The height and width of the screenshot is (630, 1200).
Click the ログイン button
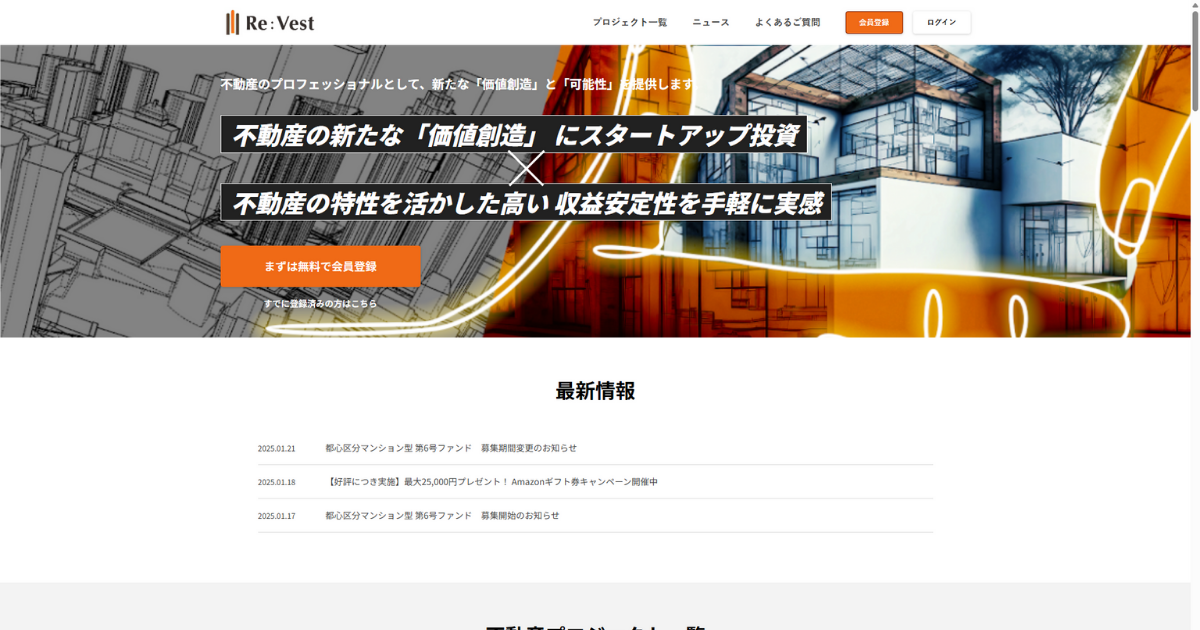point(941,22)
